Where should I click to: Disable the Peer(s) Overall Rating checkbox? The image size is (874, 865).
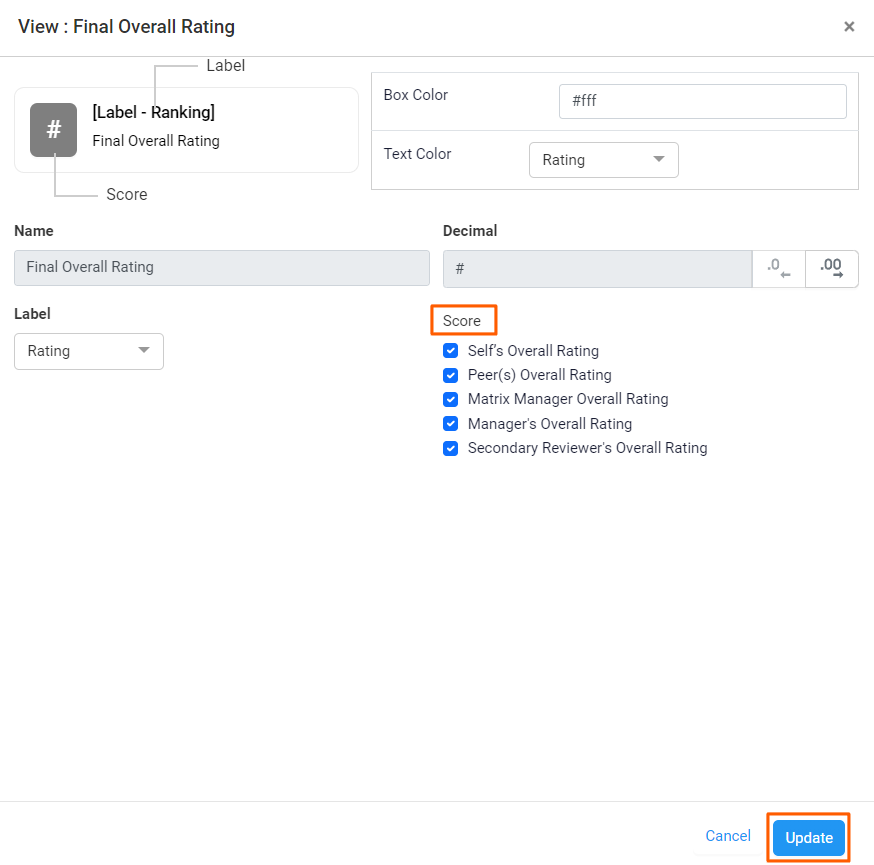point(450,375)
